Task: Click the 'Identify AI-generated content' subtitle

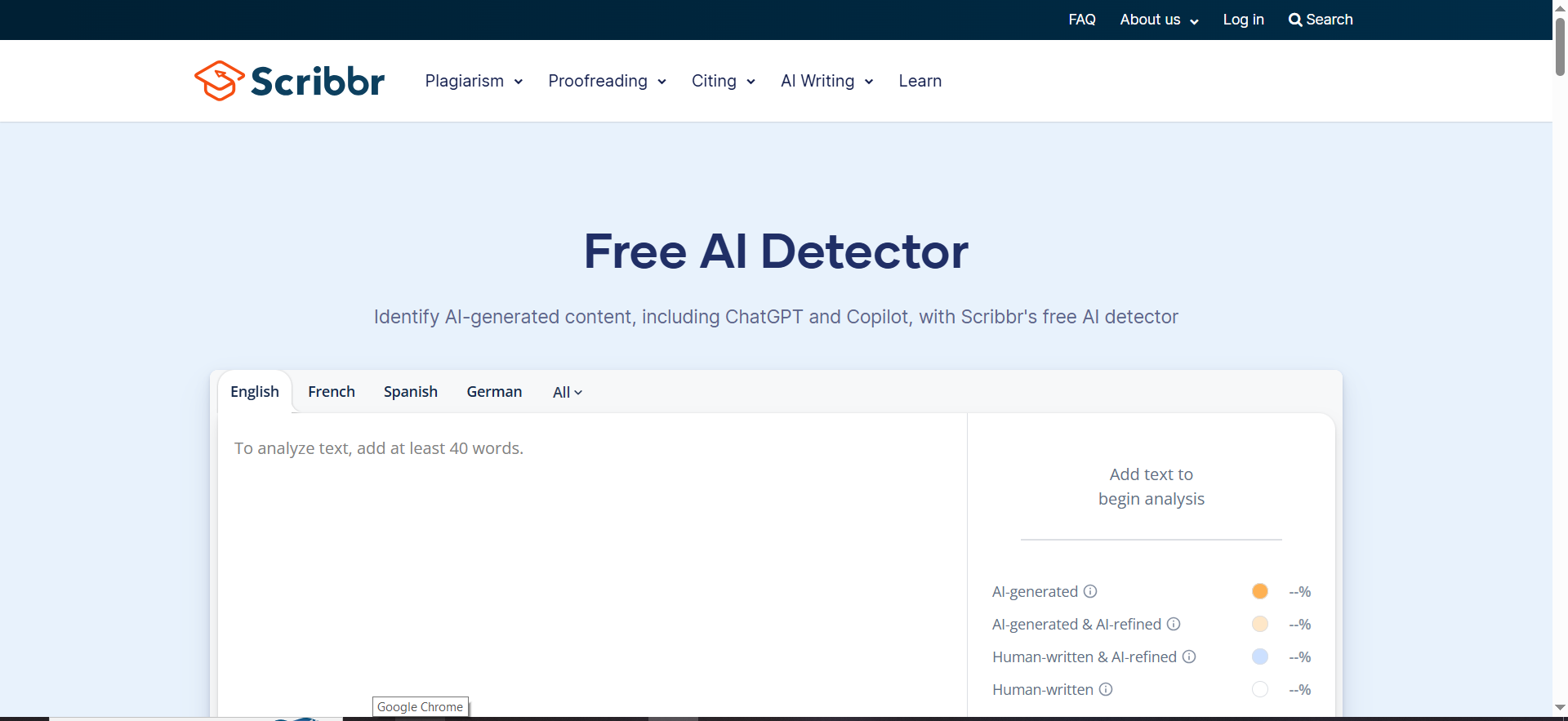Action: pos(776,317)
